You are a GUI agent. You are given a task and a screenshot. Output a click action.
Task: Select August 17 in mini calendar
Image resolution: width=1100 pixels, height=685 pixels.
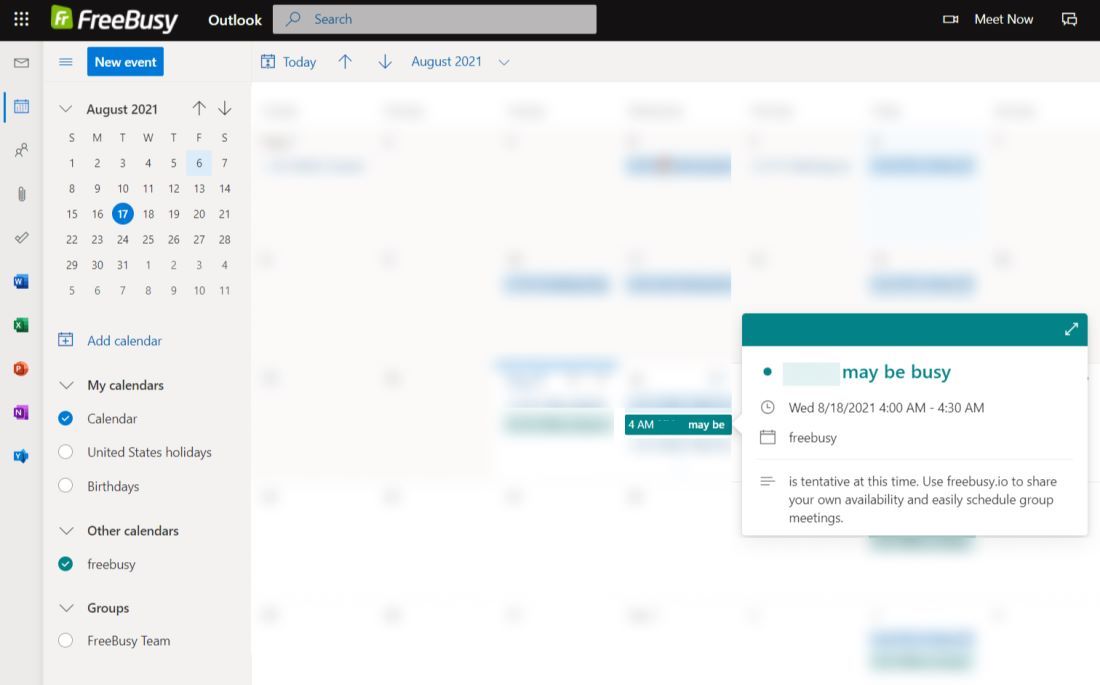click(x=123, y=214)
